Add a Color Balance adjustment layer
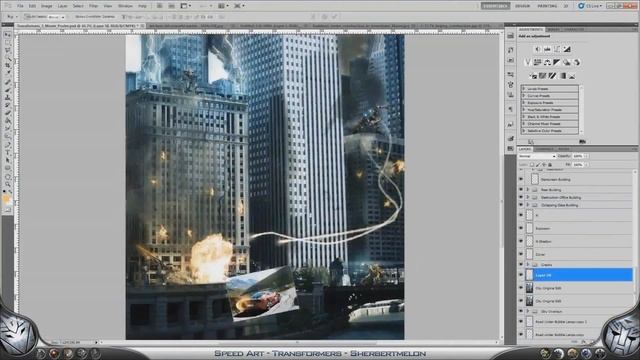This screenshot has height=360, width=640. 547,62
